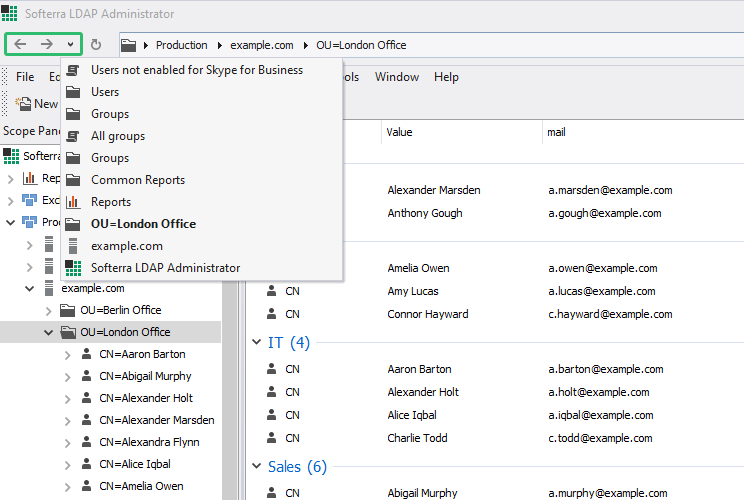The image size is (744, 500).
Task: Select CN=Abigail Murphy in the tree
Action: point(145,376)
